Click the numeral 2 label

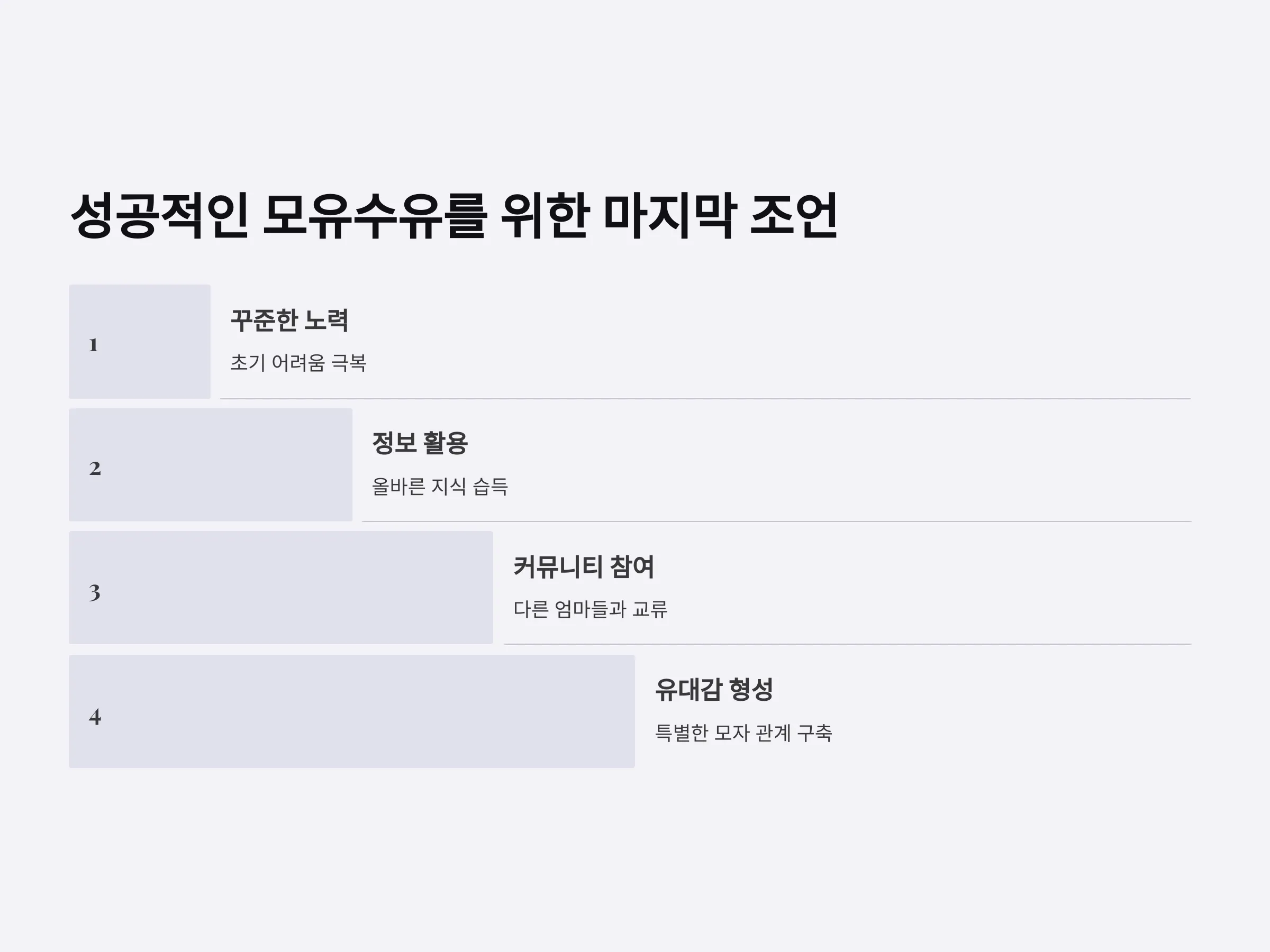(x=95, y=469)
